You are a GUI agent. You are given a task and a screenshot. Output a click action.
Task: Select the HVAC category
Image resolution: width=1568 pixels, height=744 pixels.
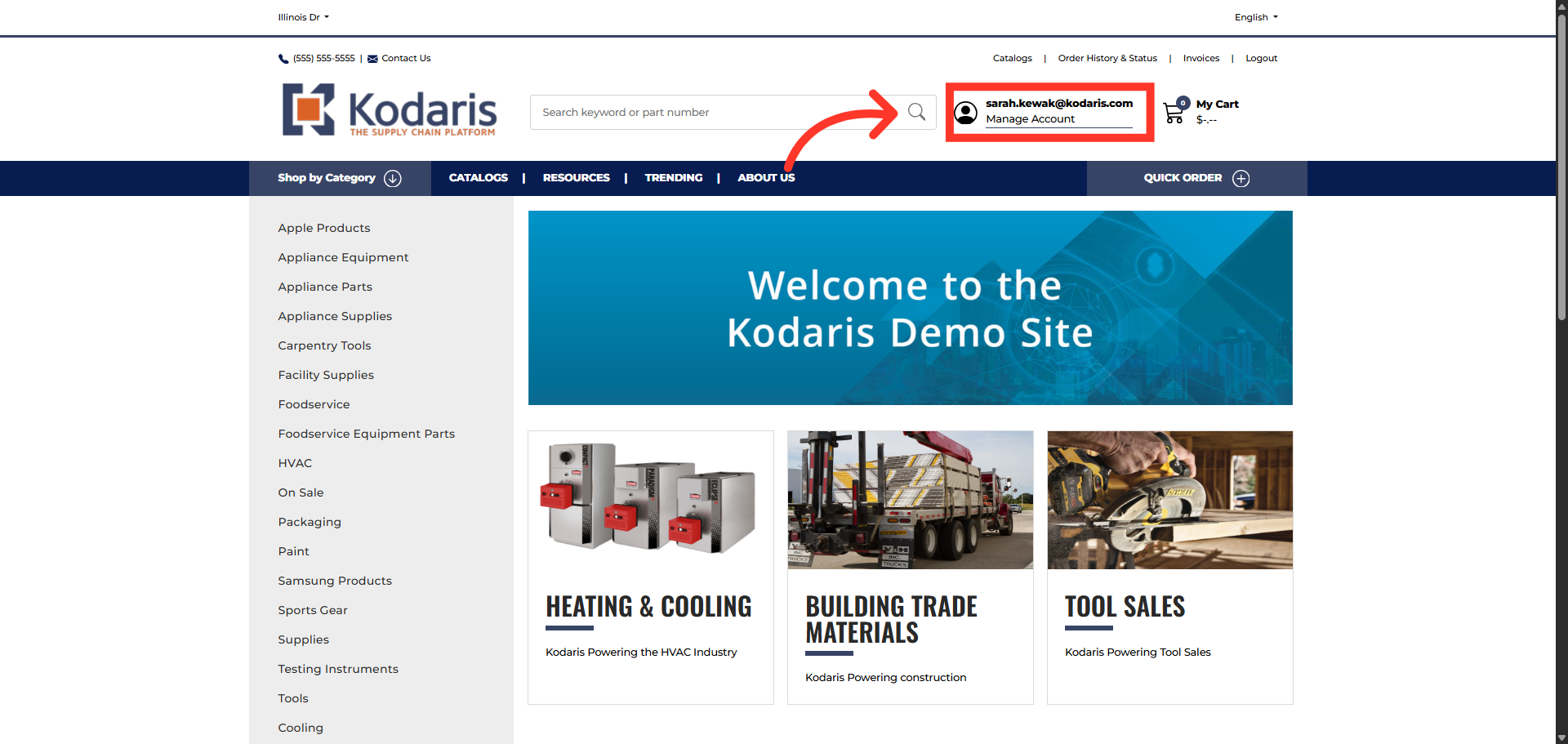(295, 463)
